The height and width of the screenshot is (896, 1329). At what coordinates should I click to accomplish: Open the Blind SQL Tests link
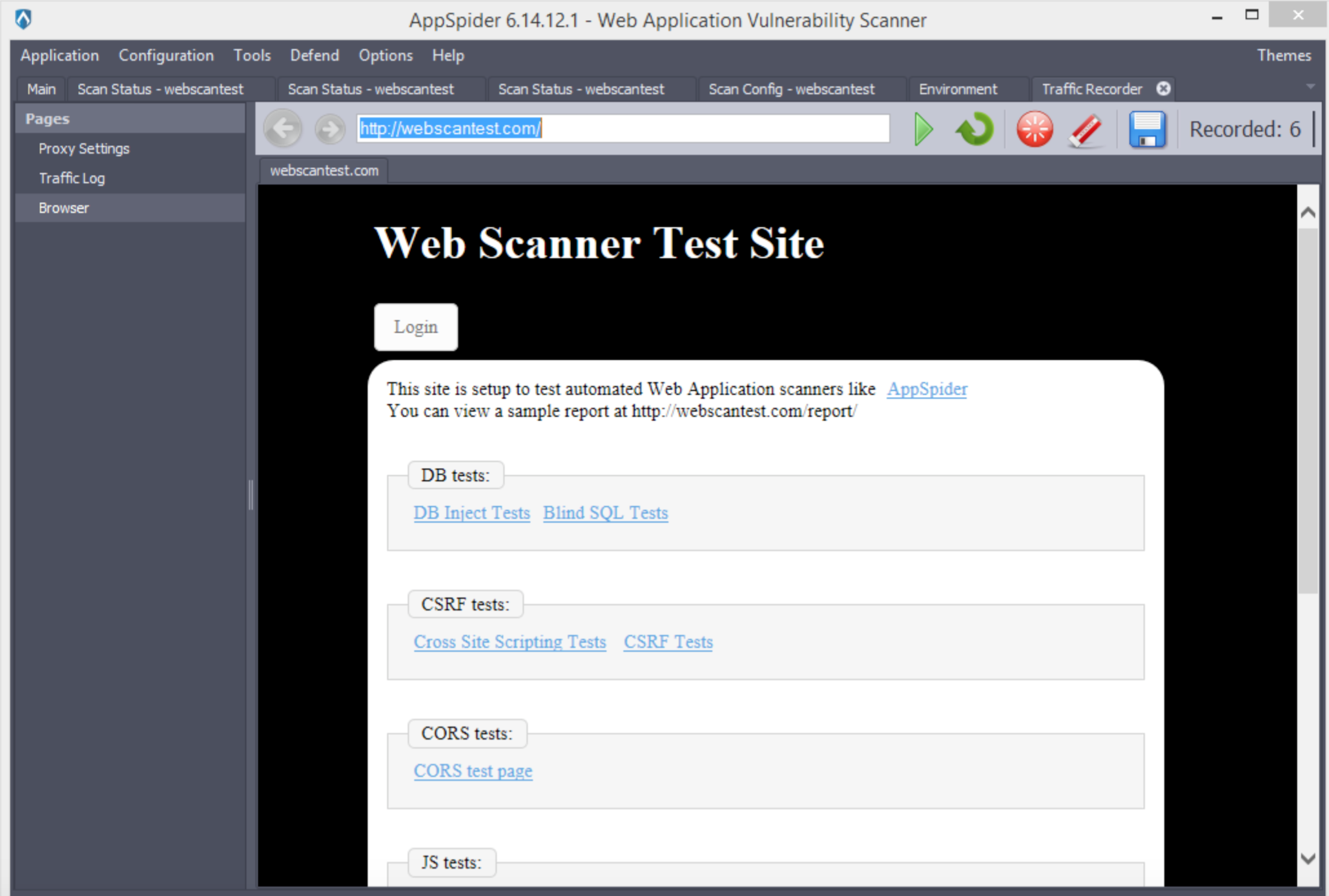[605, 513]
